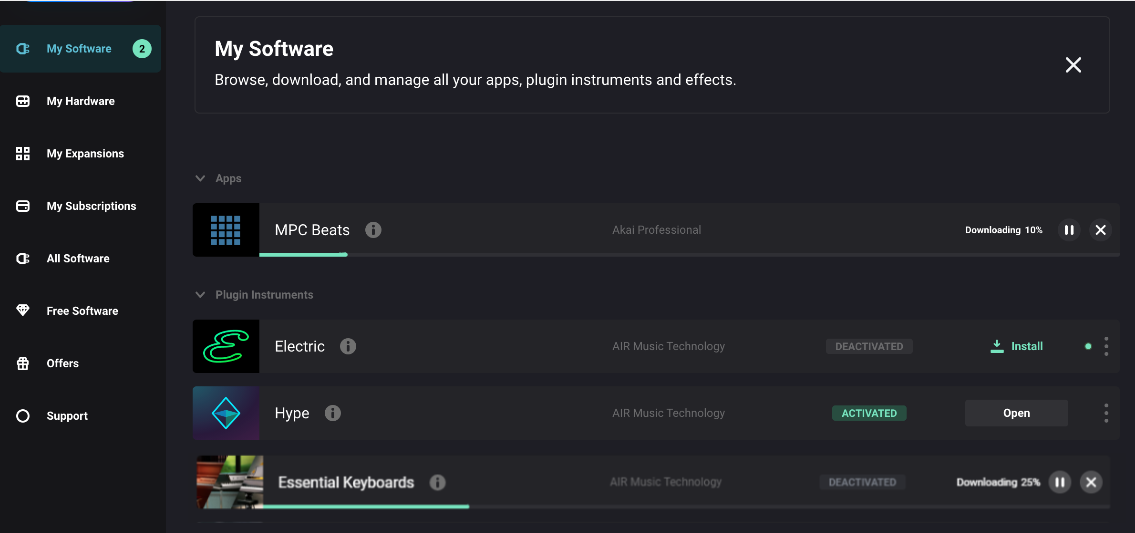This screenshot has width=1135, height=533.
Task: Click the Downloading 10% status text
Action: (x=1003, y=230)
